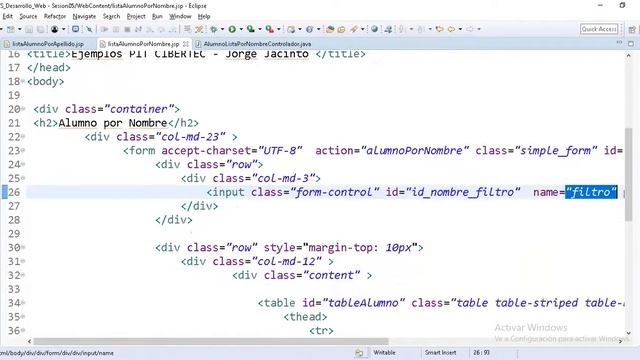The image size is (640, 360).
Task: Click the Open Task folder icon
Action: [341, 29]
